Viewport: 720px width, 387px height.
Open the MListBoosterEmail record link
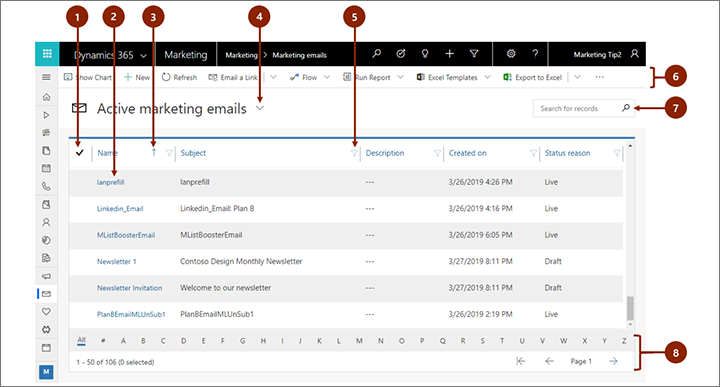point(126,235)
